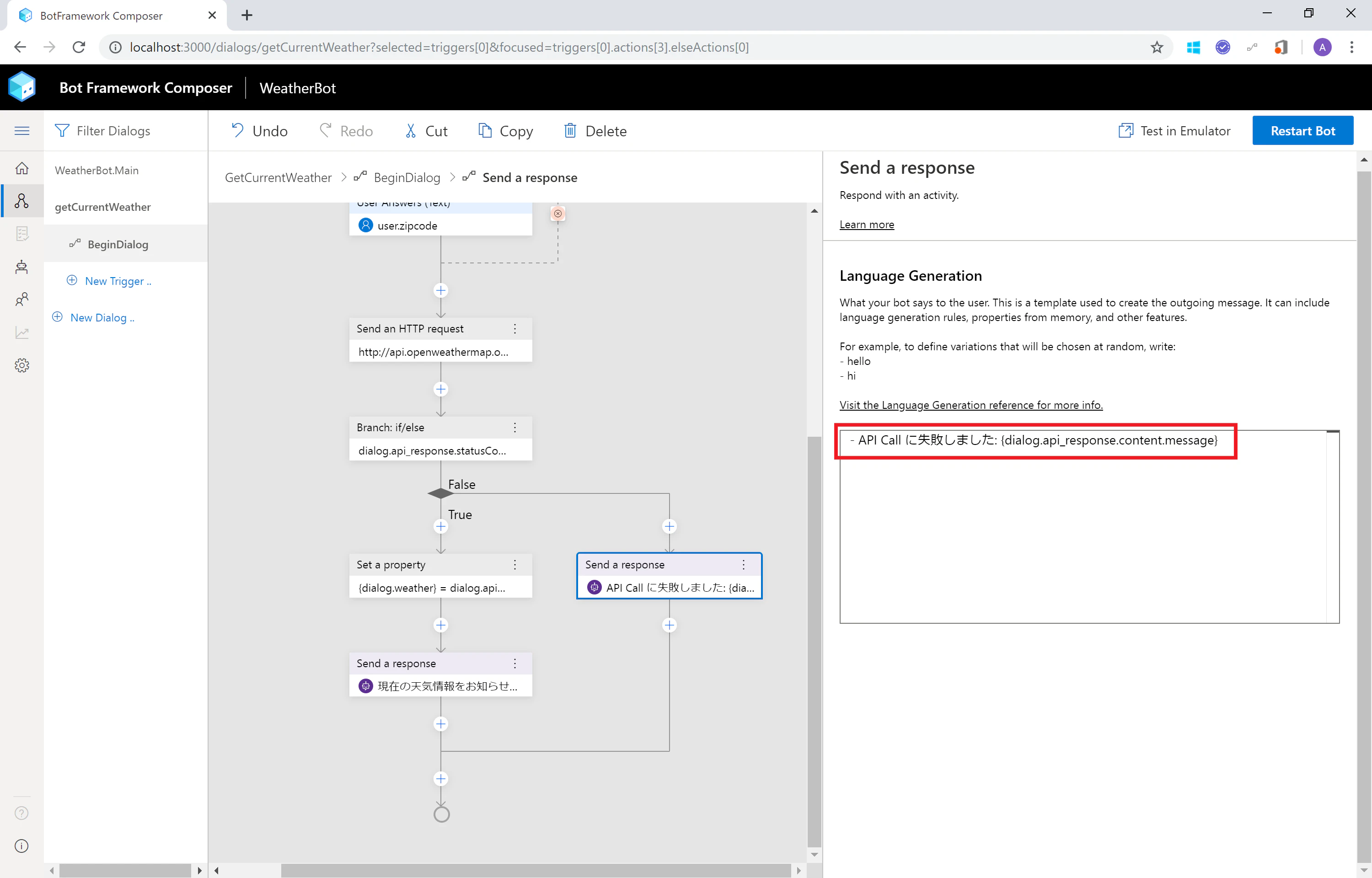Bookmark the page with star icon
Image resolution: width=1372 pixels, height=878 pixels.
[1157, 47]
